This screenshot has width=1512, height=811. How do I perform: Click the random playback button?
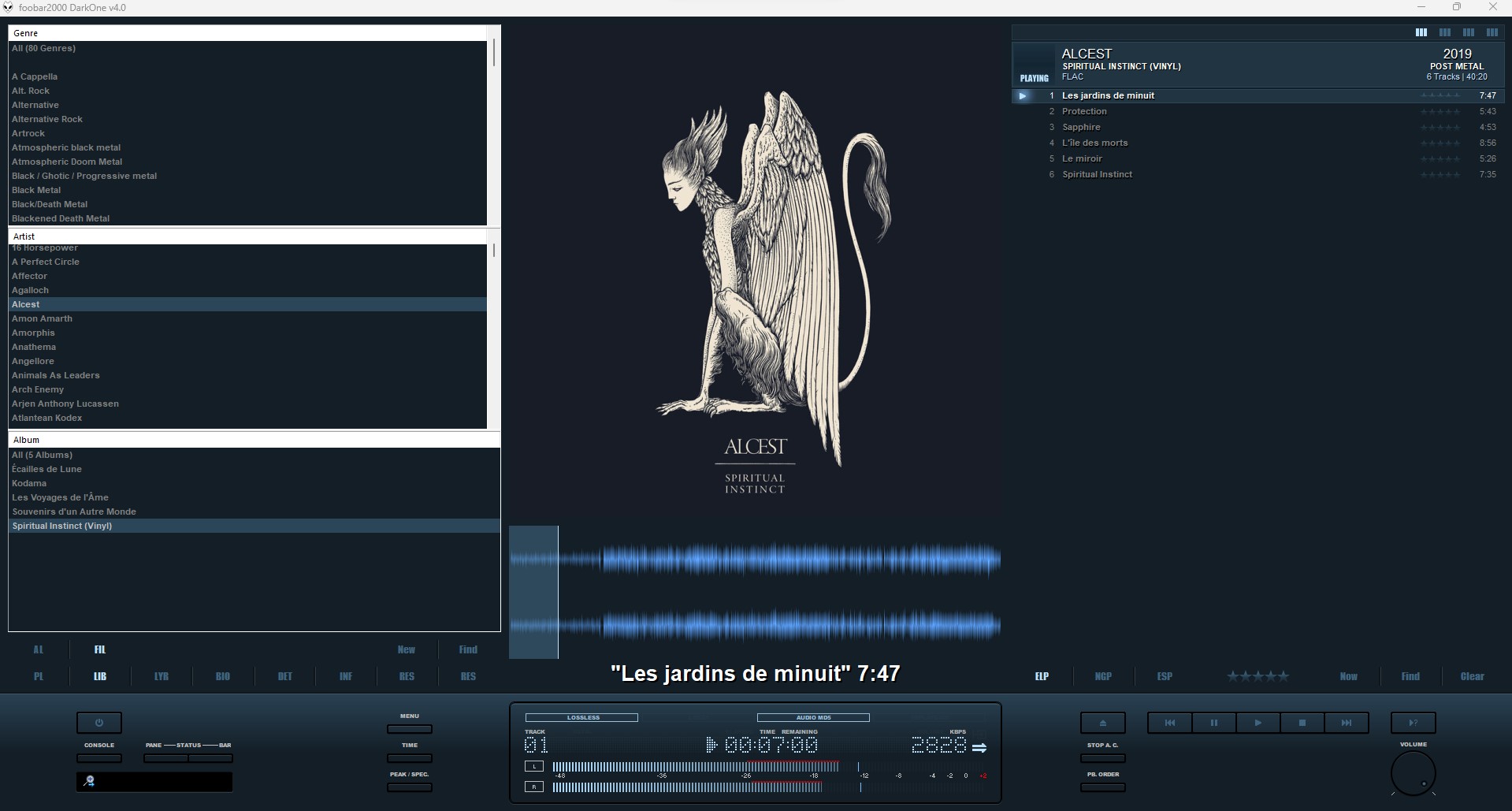point(1414,723)
